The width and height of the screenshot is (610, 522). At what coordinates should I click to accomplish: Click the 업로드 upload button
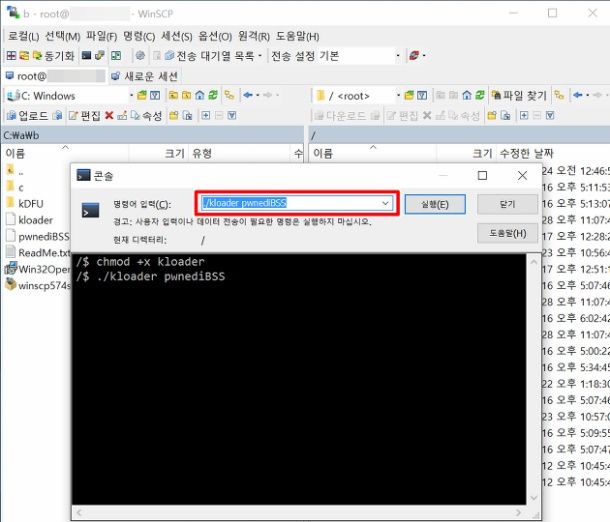(x=28, y=116)
